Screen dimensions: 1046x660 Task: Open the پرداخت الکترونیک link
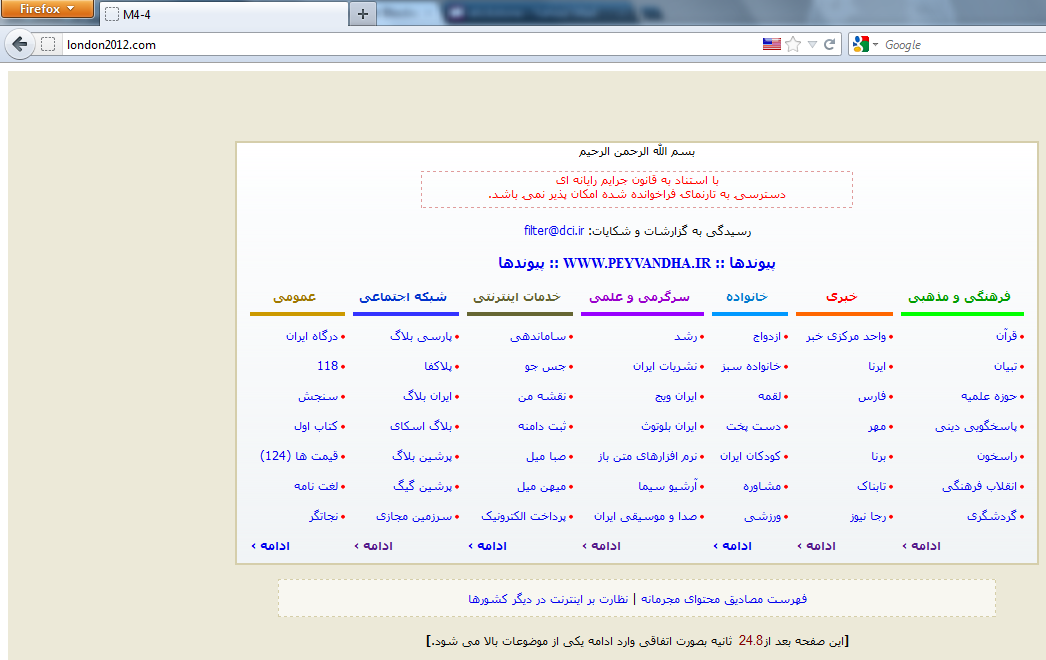click(x=524, y=517)
